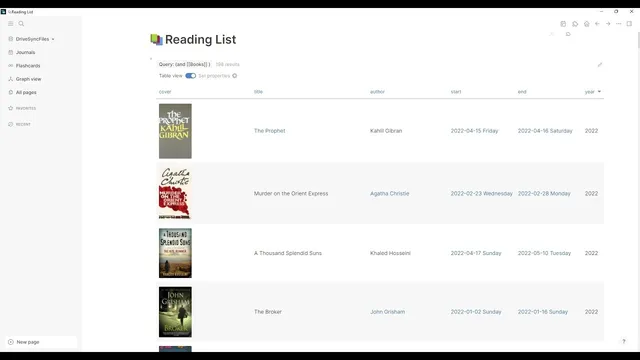The image size is (640, 360).
Task: Sort by the author column header
Action: pyautogui.click(x=378, y=92)
